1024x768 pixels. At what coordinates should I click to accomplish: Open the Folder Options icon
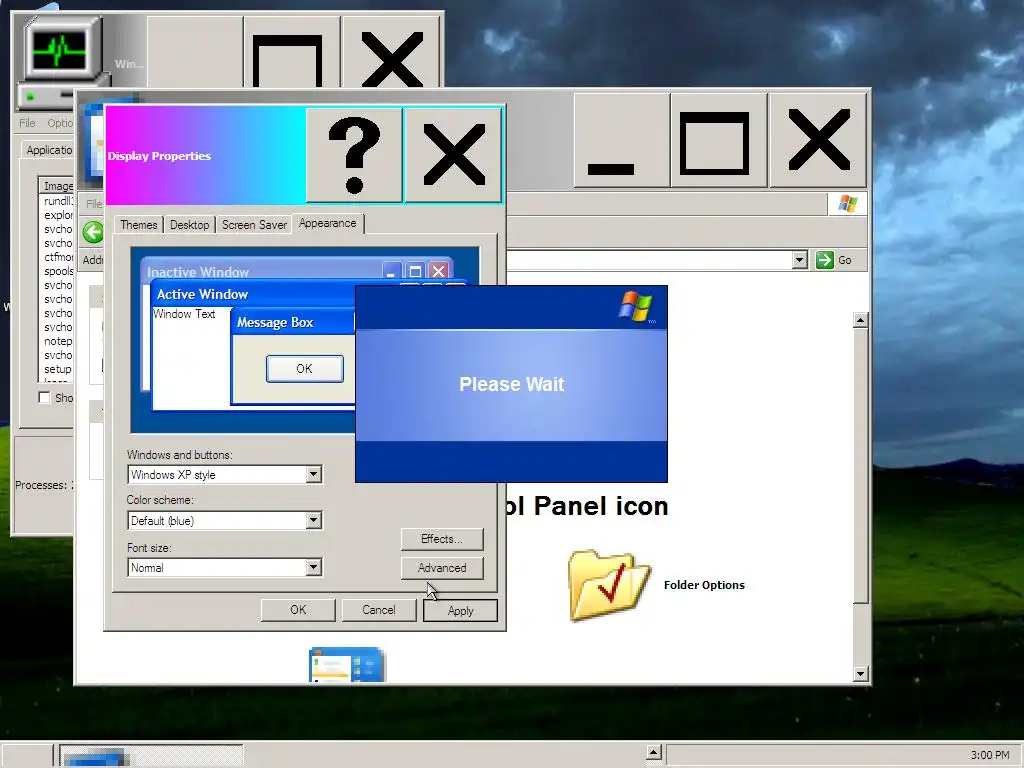tap(609, 585)
